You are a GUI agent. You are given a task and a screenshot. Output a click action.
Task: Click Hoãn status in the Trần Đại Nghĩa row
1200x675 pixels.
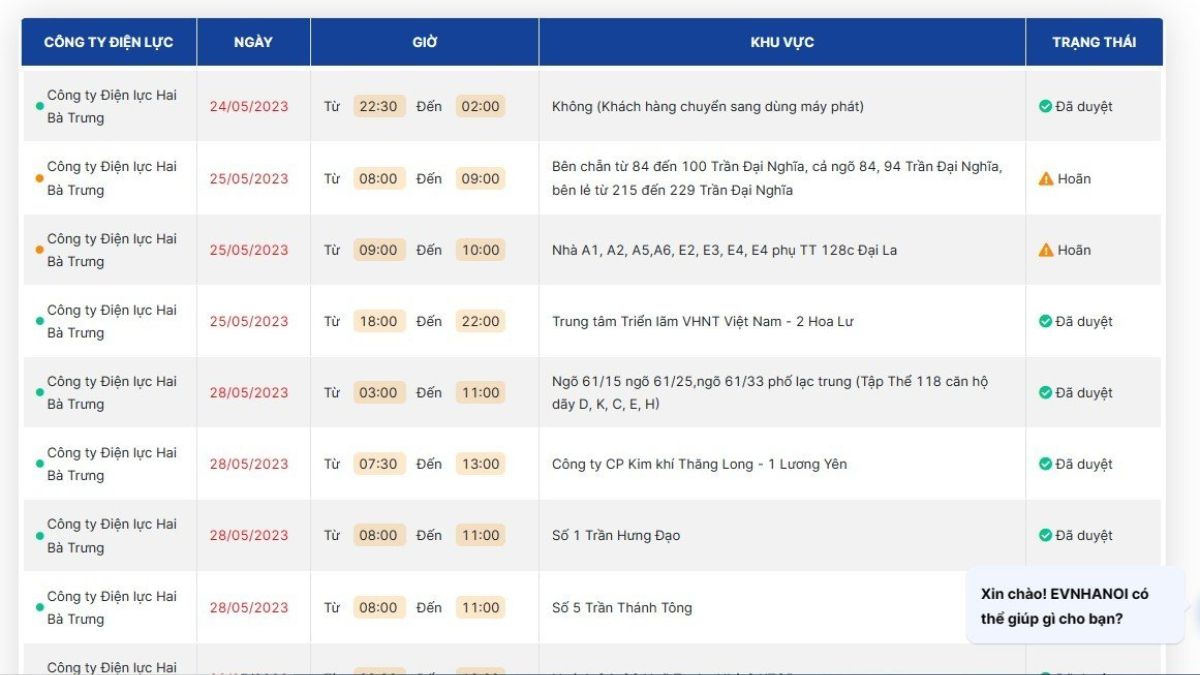coord(1074,179)
